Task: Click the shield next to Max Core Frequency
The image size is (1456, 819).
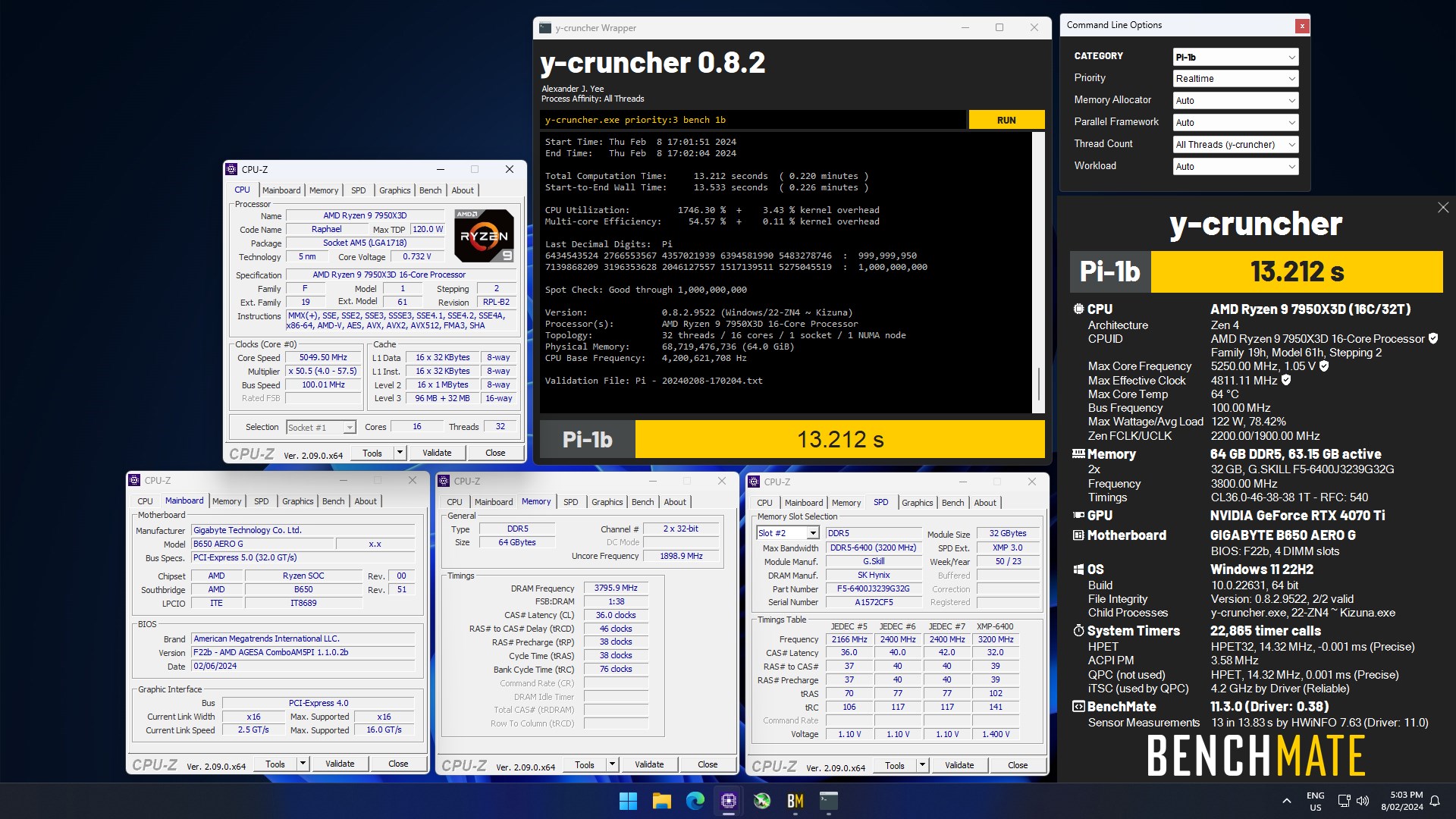Action: tap(1324, 366)
